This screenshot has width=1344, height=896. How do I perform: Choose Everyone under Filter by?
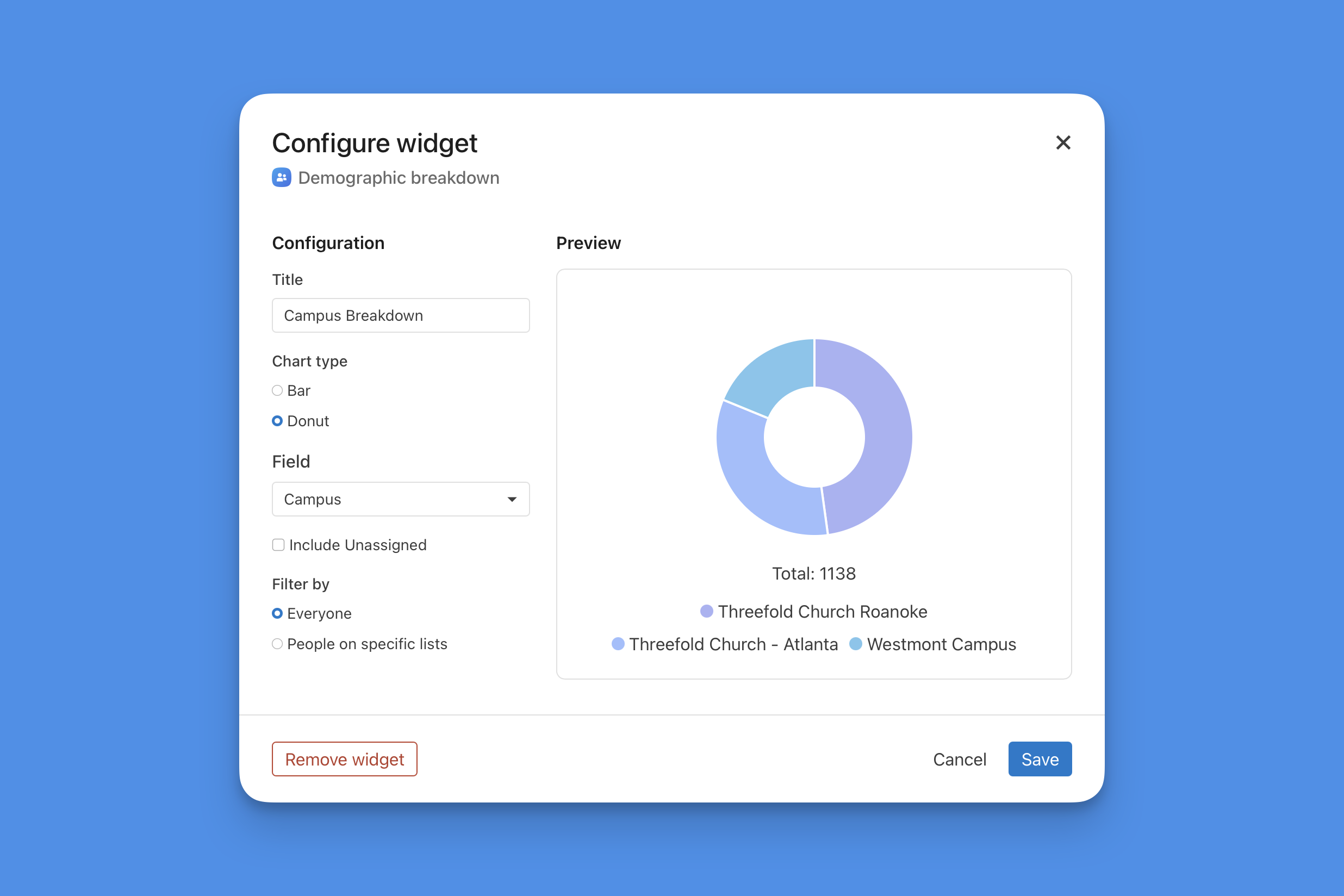point(277,613)
